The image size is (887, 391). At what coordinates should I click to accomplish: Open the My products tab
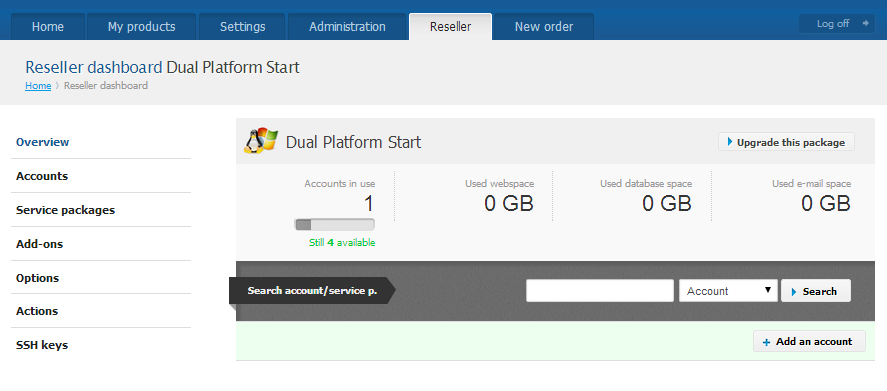click(141, 27)
